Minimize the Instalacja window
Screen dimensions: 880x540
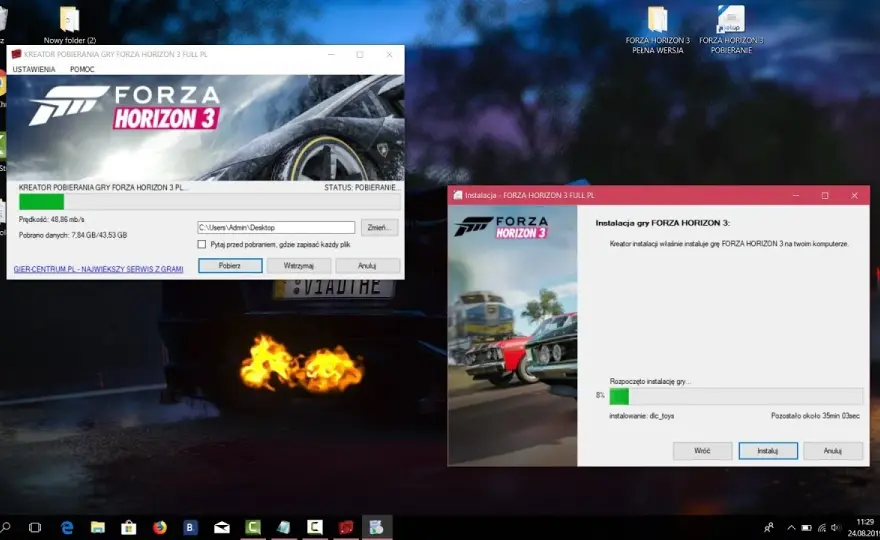pos(795,195)
